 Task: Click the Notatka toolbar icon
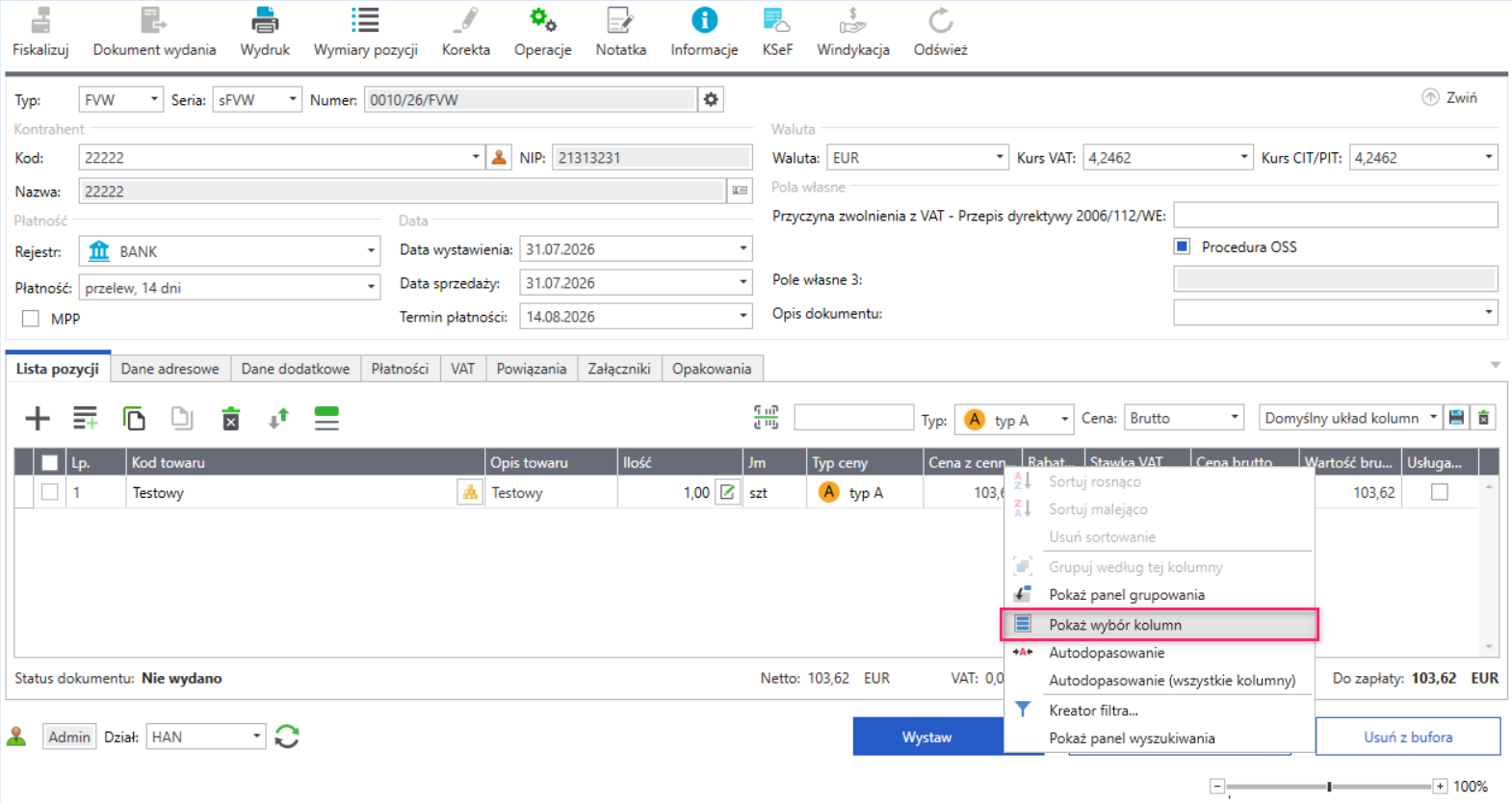620,19
